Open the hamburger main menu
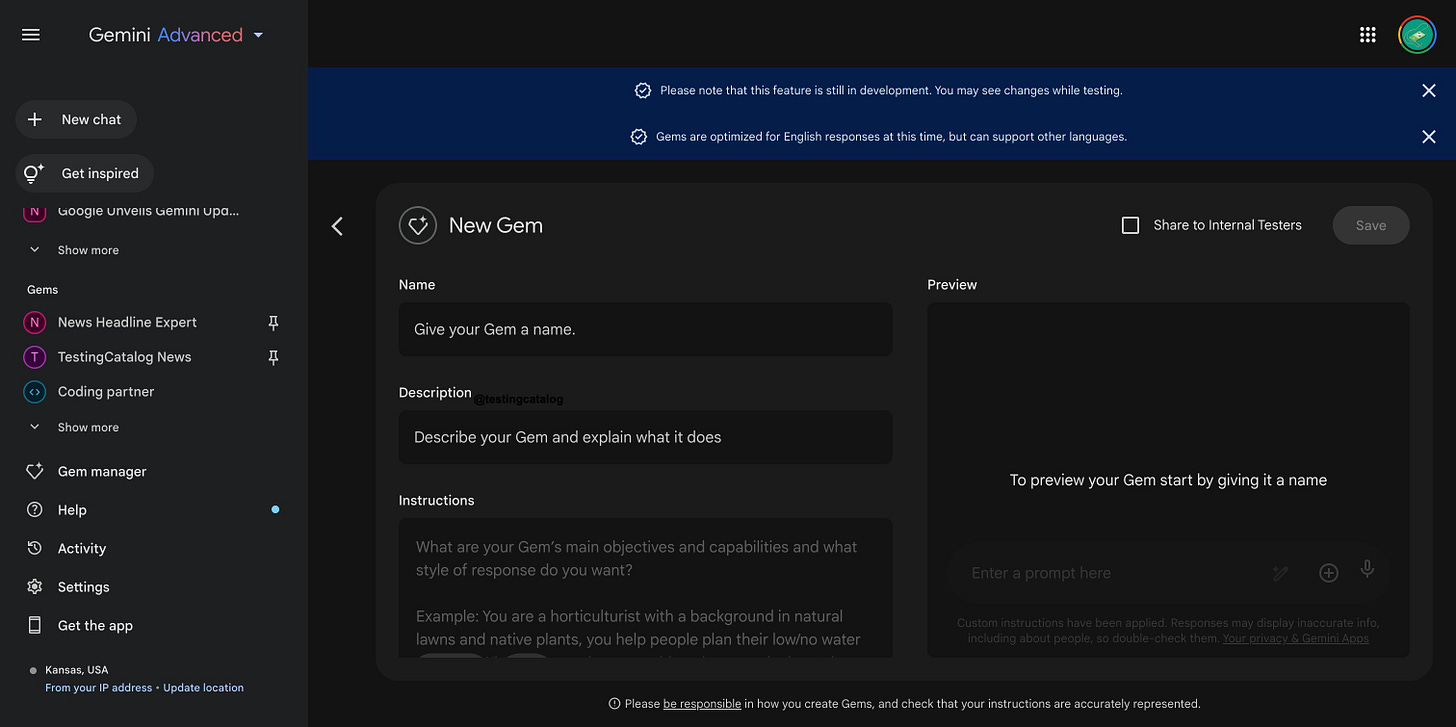The width and height of the screenshot is (1456, 727). click(31, 35)
